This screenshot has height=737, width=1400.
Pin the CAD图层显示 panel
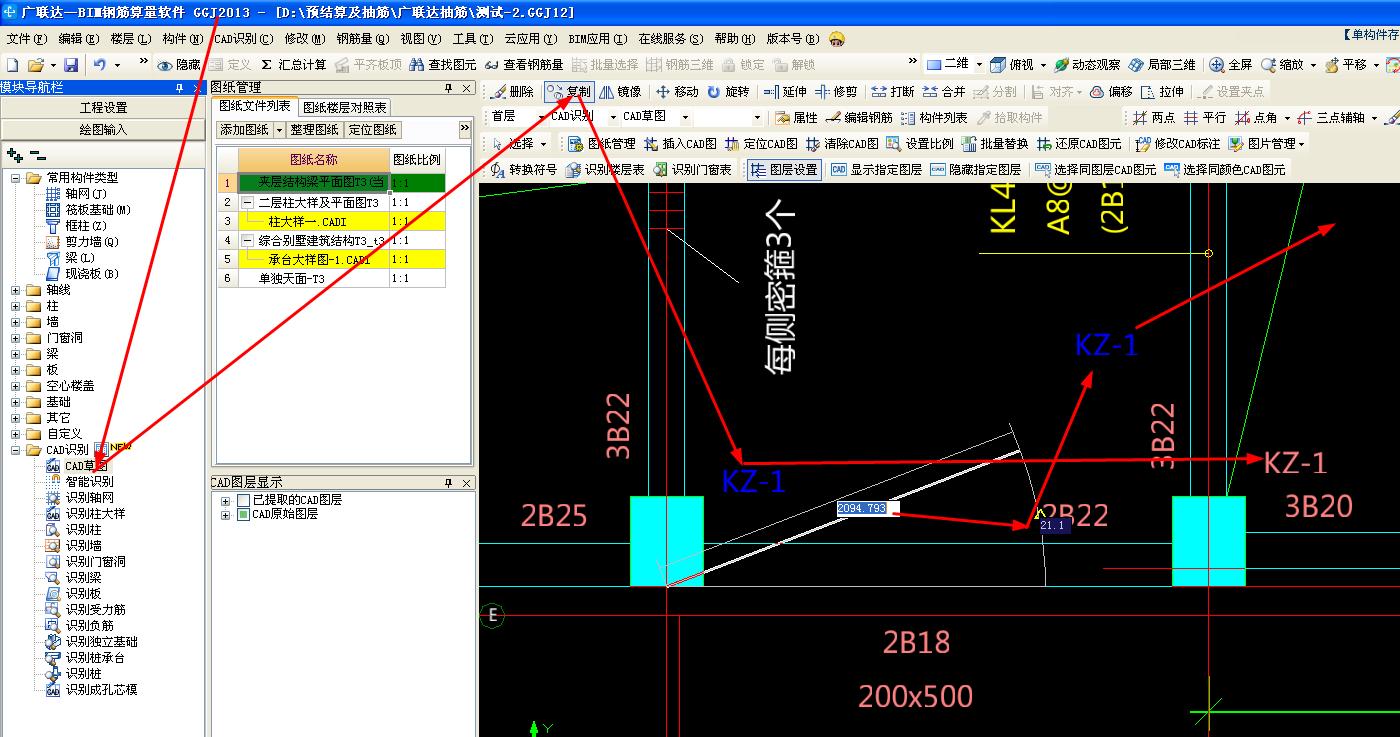tap(448, 483)
